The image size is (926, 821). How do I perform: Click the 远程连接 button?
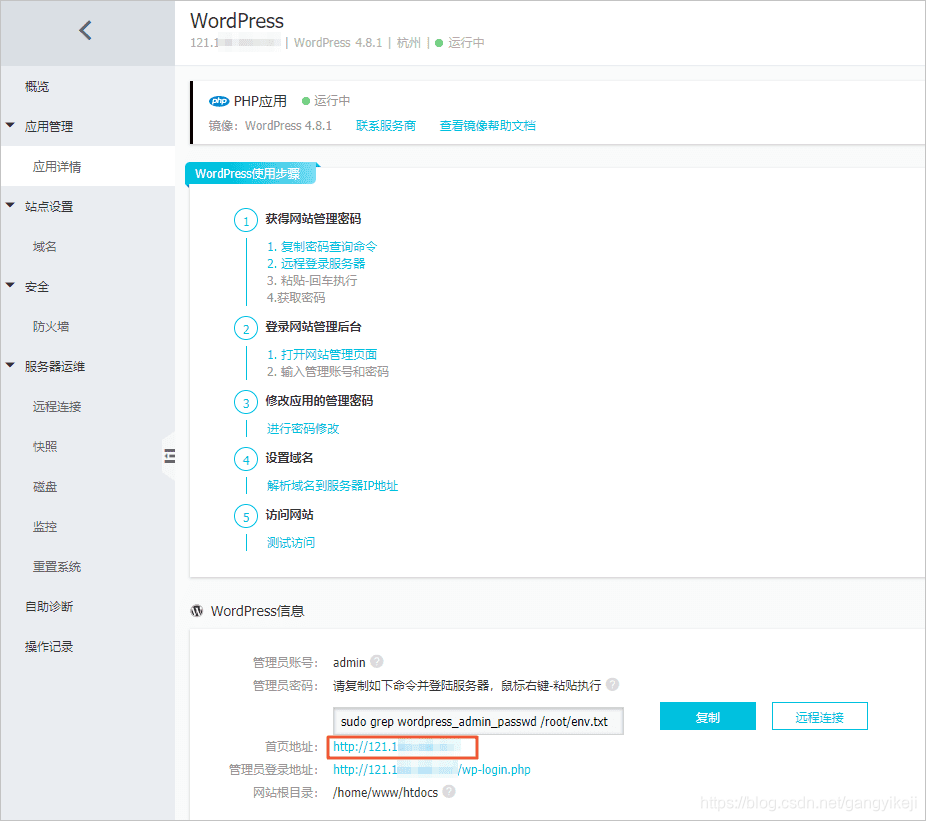coord(819,716)
